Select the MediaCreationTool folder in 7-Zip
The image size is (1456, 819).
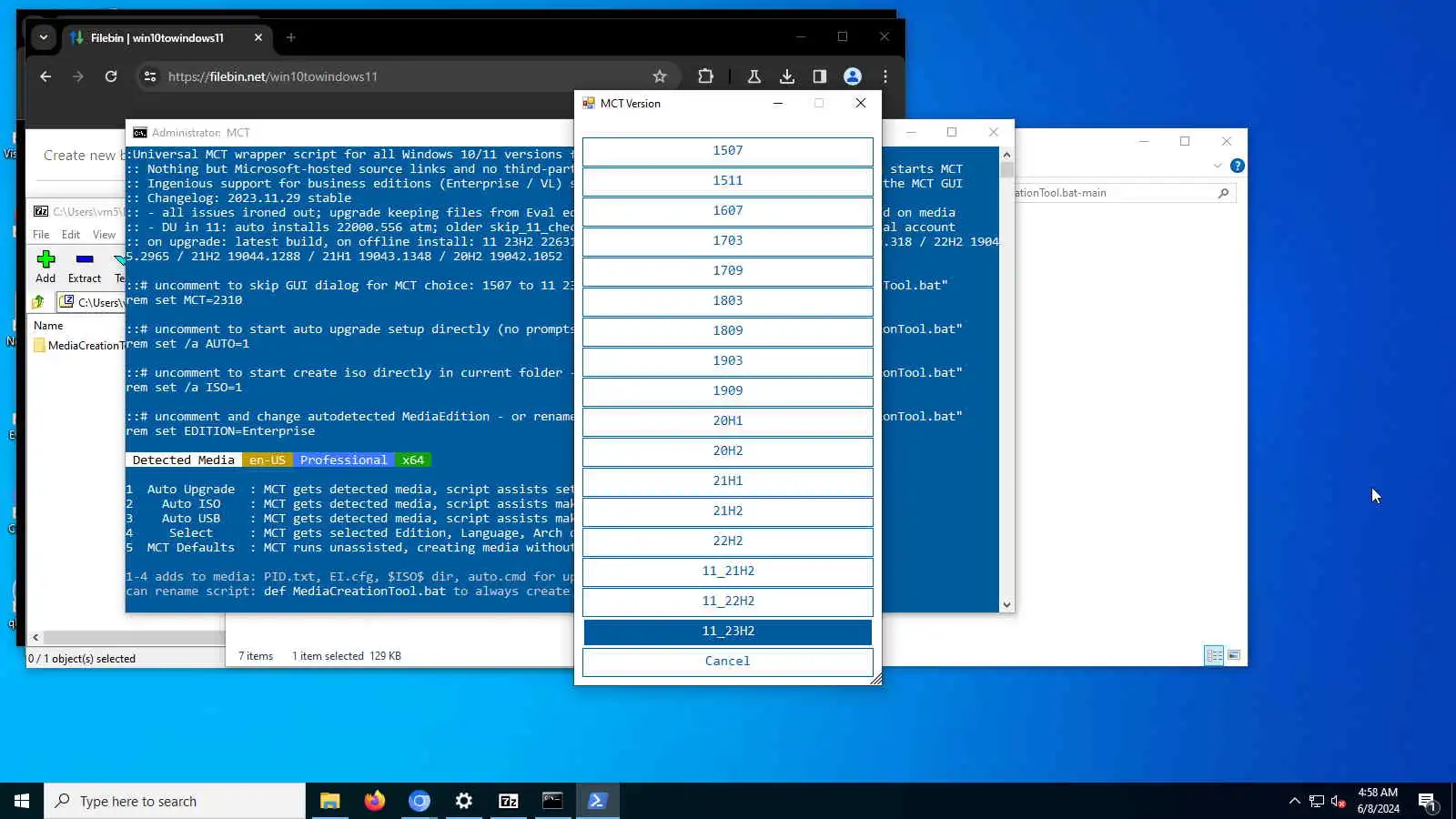(x=78, y=346)
